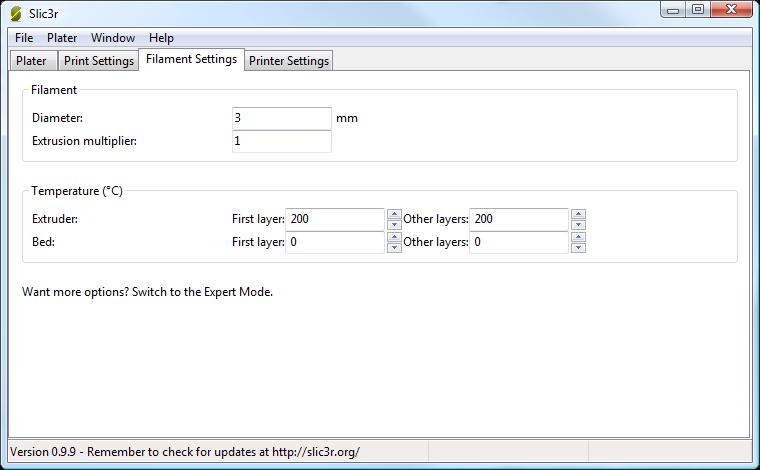Screen dimensions: 760x470
Task: Increase Bed Other layers temperature with up arrow
Action: pos(578,236)
